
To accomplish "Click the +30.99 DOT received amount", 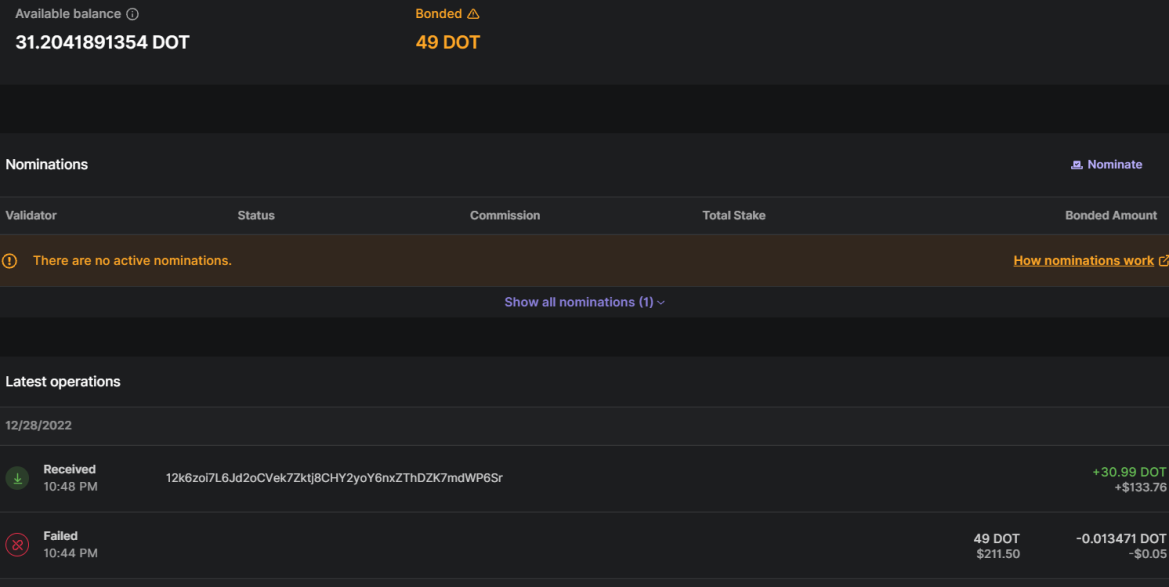I will tap(1129, 472).
